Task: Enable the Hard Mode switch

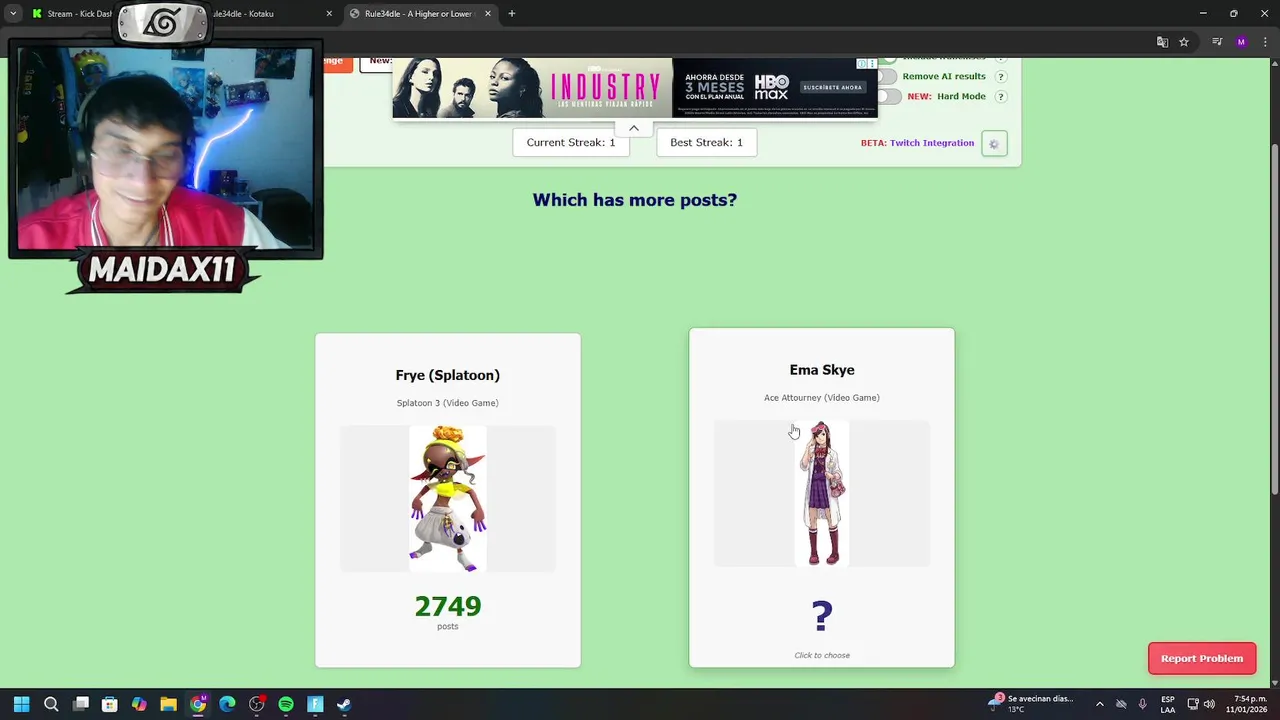Action: (888, 97)
